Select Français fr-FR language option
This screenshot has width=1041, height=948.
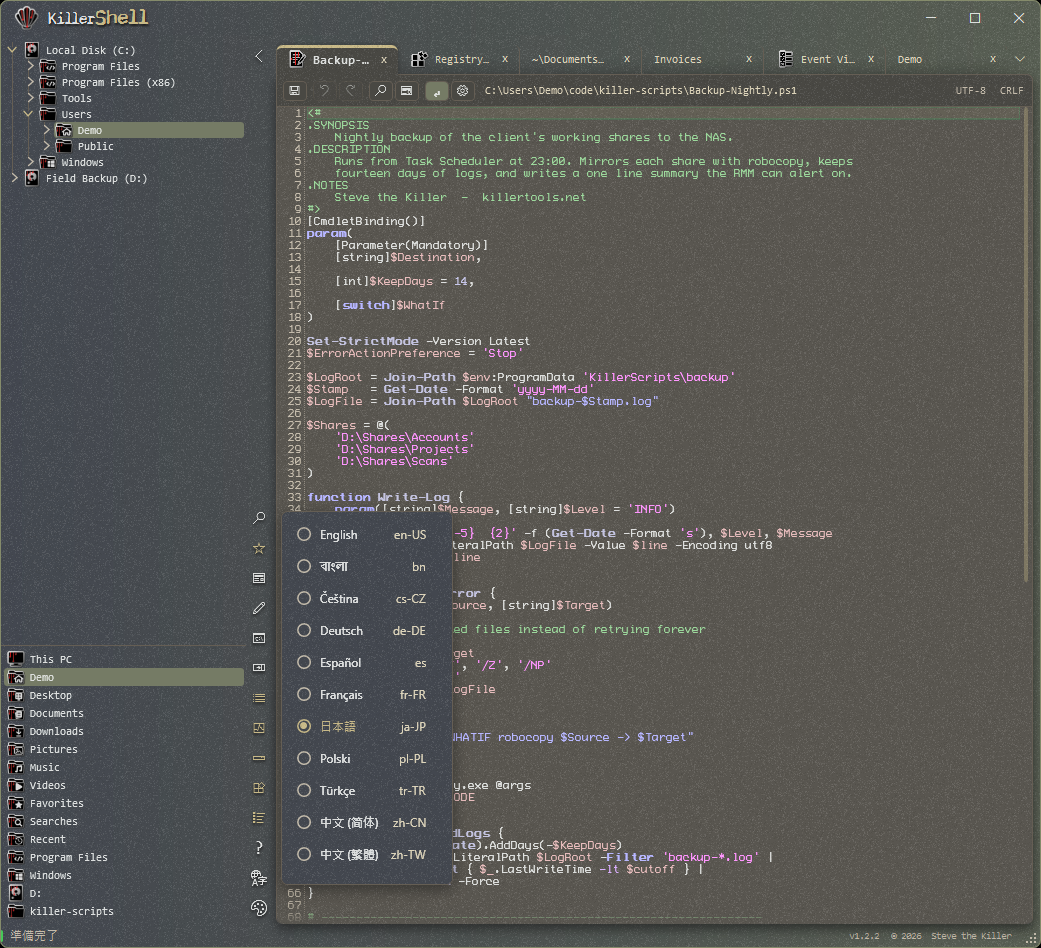(x=366, y=694)
